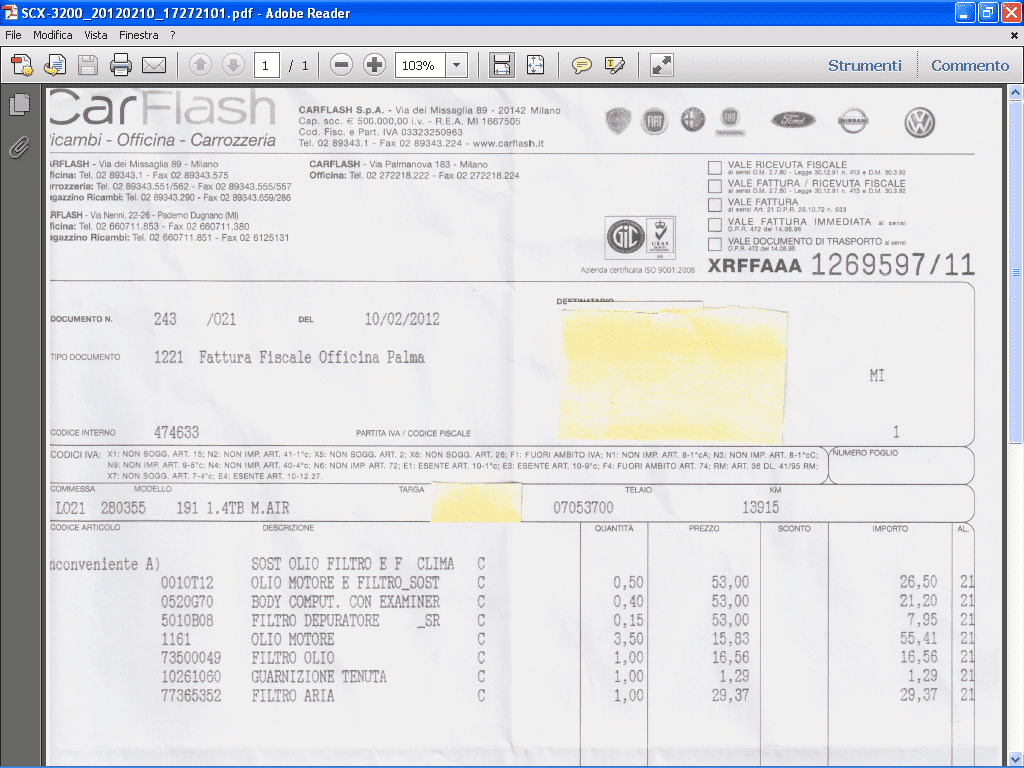
Task: Open the Strumenti tools pane
Action: (864, 66)
